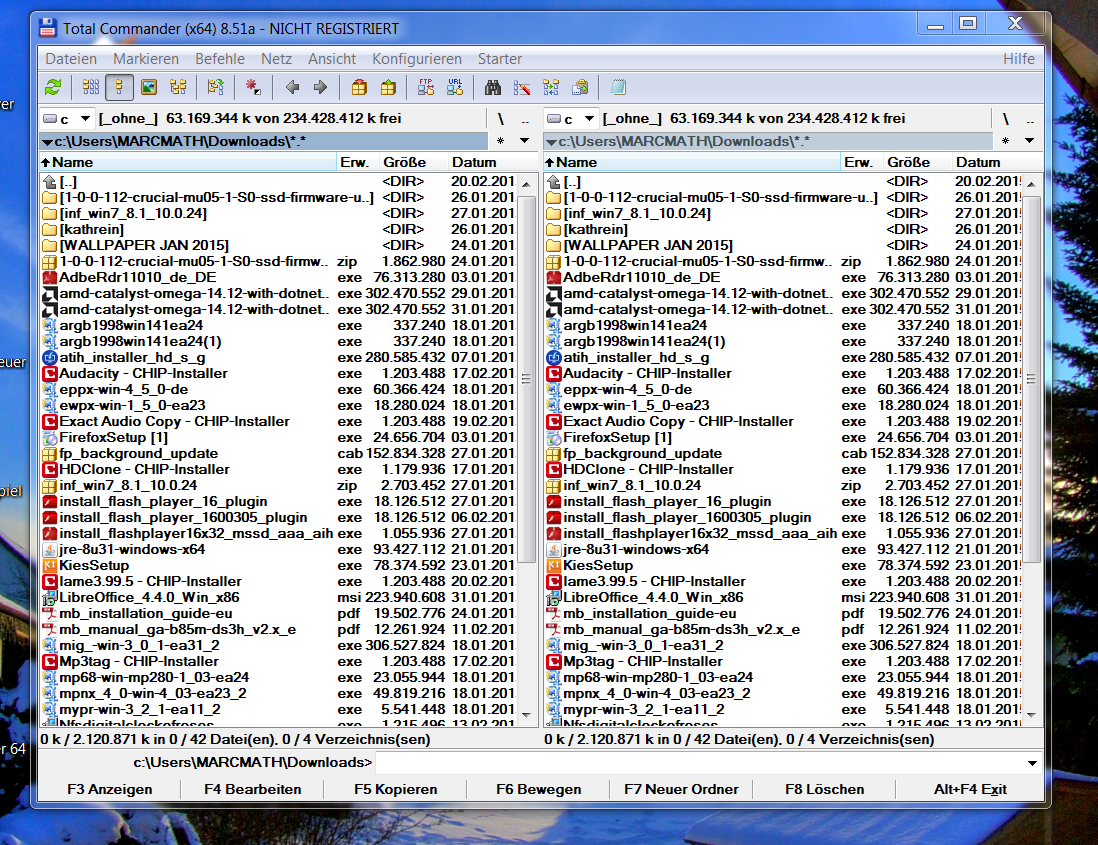Image resolution: width=1098 pixels, height=845 pixels.
Task: Click the F8 Löschen button
Action: [x=824, y=789]
